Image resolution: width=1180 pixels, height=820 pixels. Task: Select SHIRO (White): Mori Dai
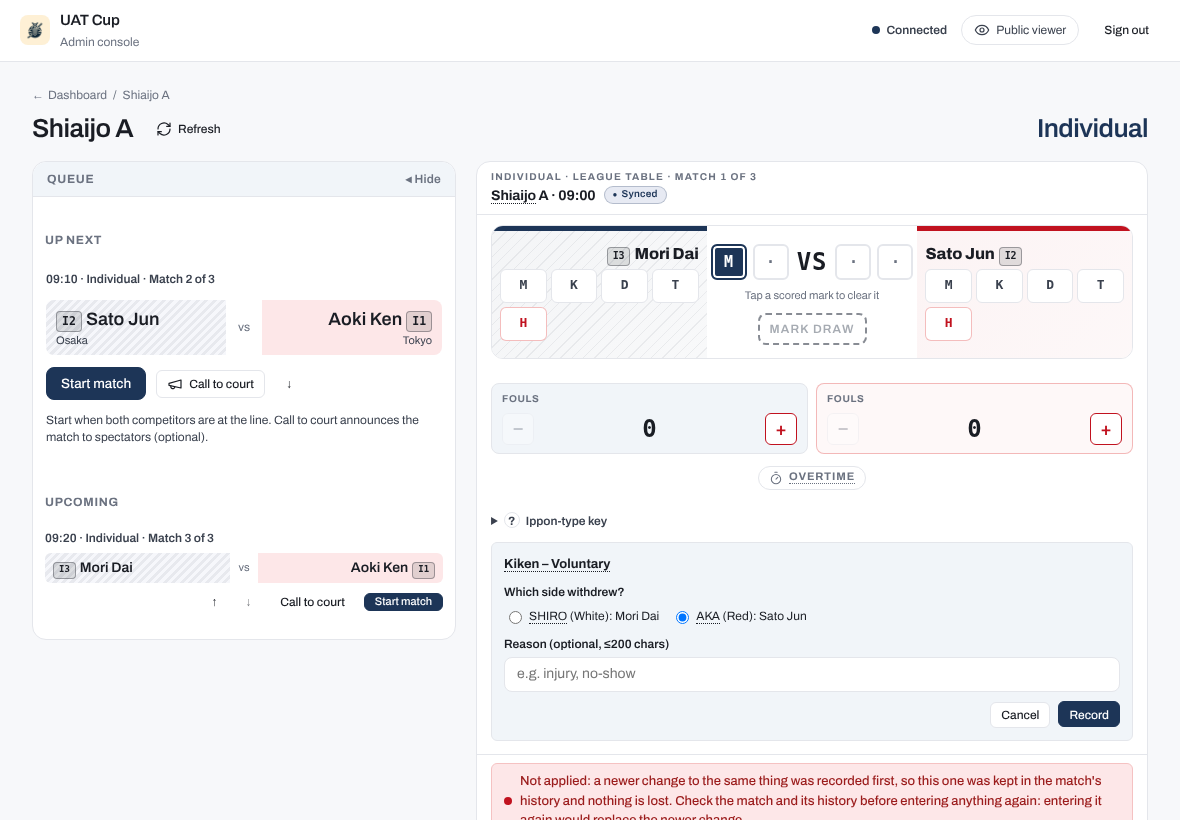(x=515, y=617)
